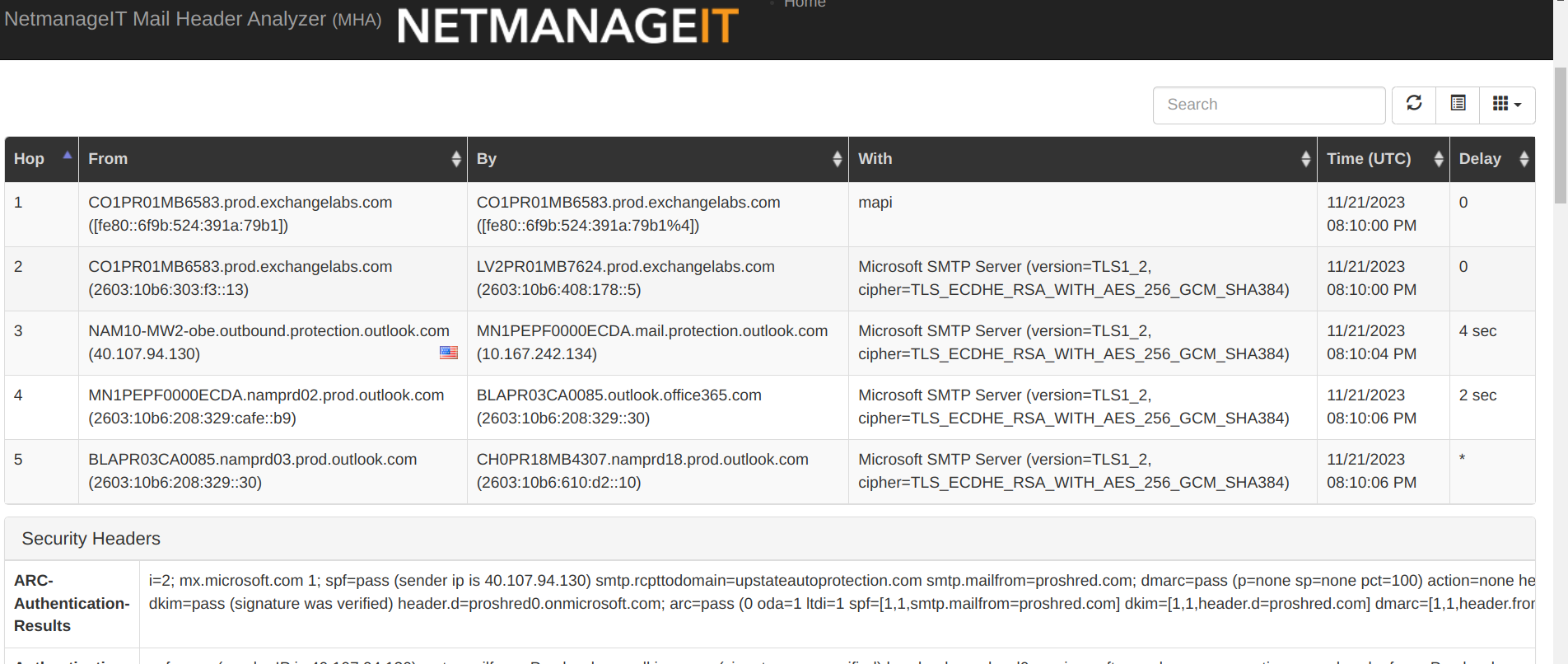
Task: Open the Home navigation link
Action: click(x=805, y=4)
